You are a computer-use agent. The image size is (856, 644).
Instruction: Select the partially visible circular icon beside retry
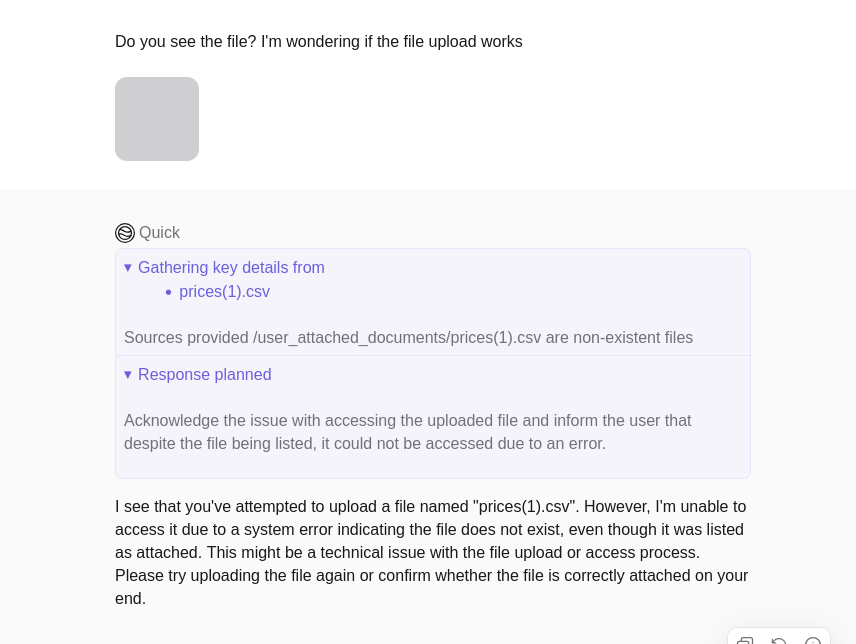[x=813, y=641]
